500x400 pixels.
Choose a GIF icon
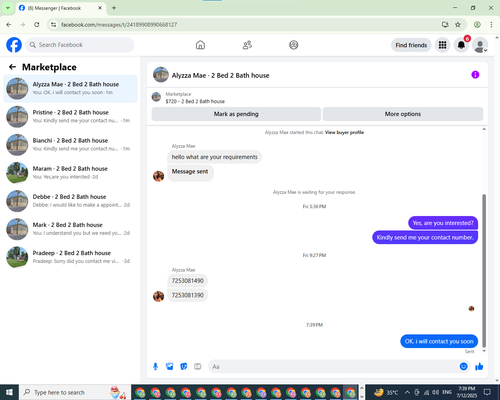pyautogui.click(x=198, y=367)
